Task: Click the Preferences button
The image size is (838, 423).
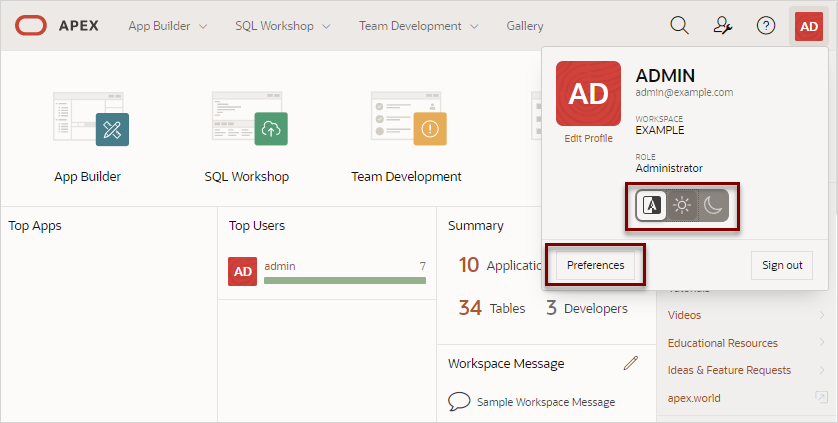Action: click(595, 265)
